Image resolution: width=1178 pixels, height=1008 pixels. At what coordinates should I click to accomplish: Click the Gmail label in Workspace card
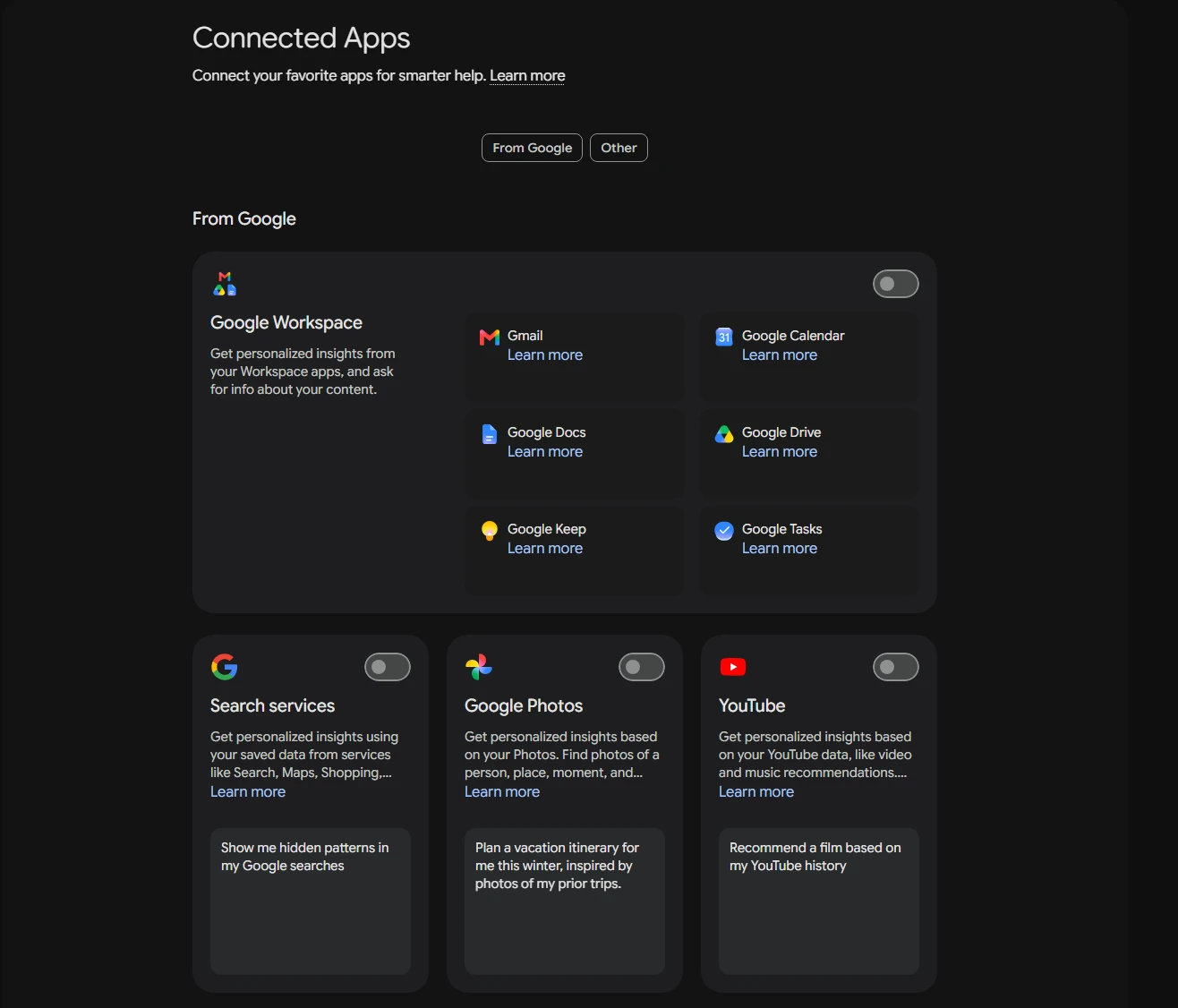point(525,336)
